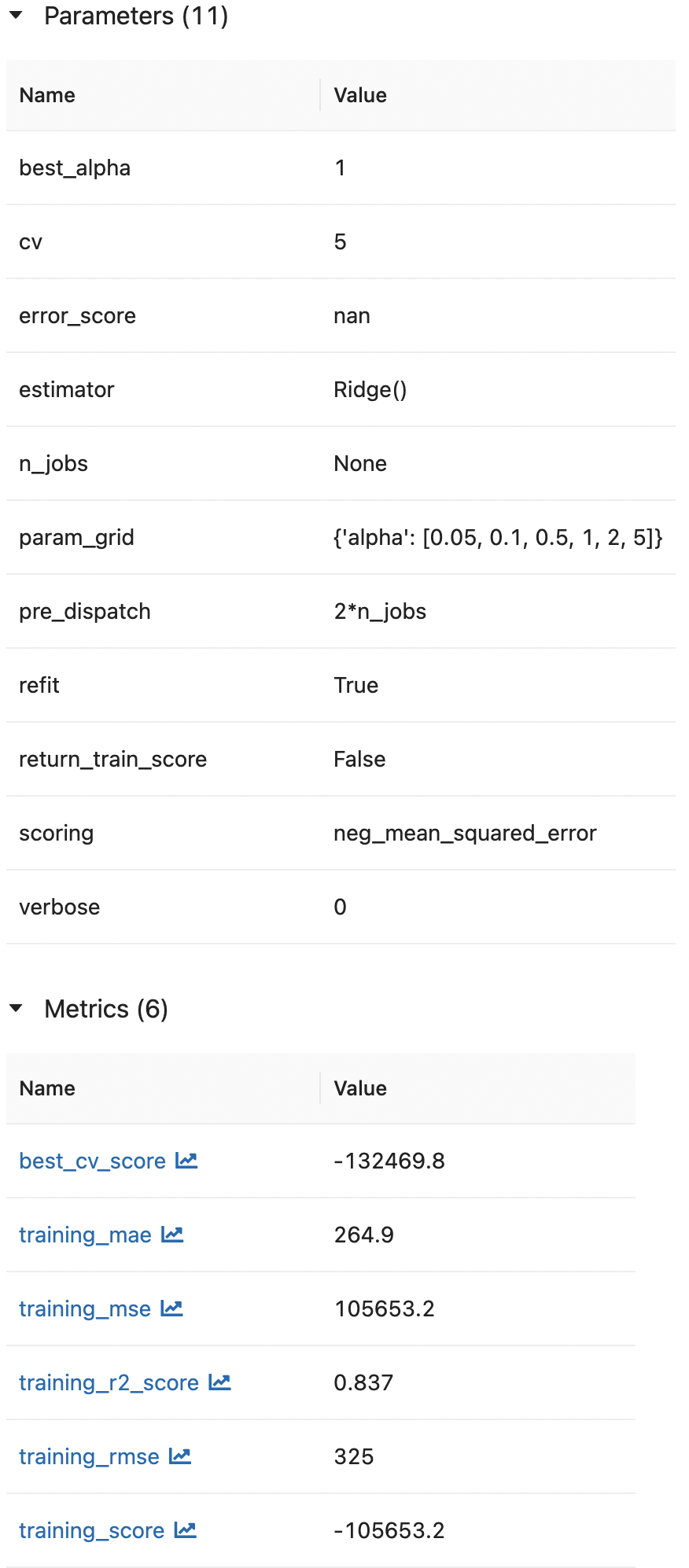Collapse the Parameters (11) section
Viewport: 689px width, 1568px height.
[16, 16]
